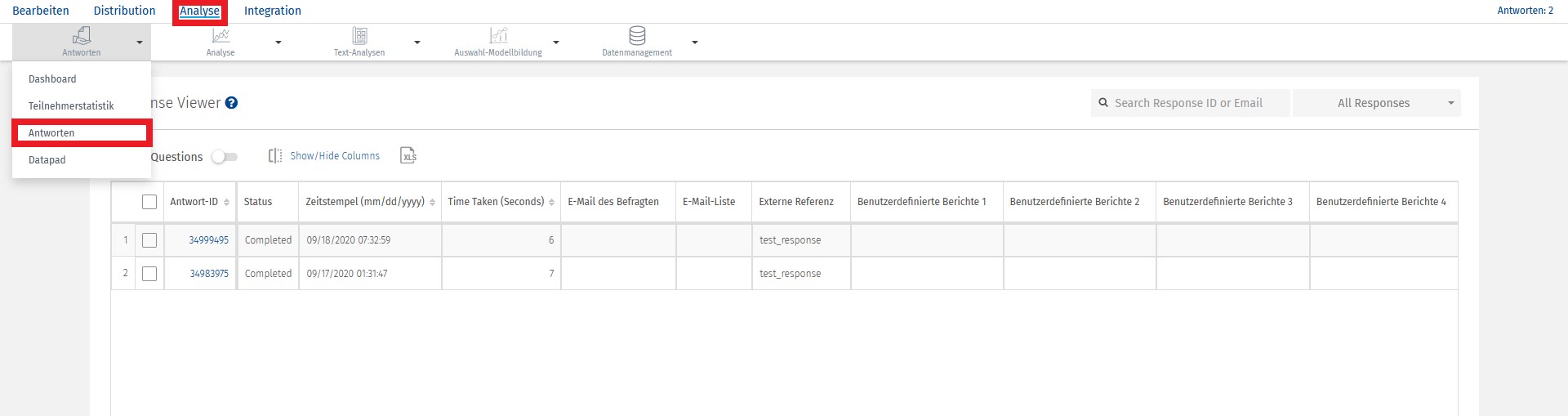Click the Completed status of response 34983975
The width and height of the screenshot is (1568, 416).
(x=268, y=274)
